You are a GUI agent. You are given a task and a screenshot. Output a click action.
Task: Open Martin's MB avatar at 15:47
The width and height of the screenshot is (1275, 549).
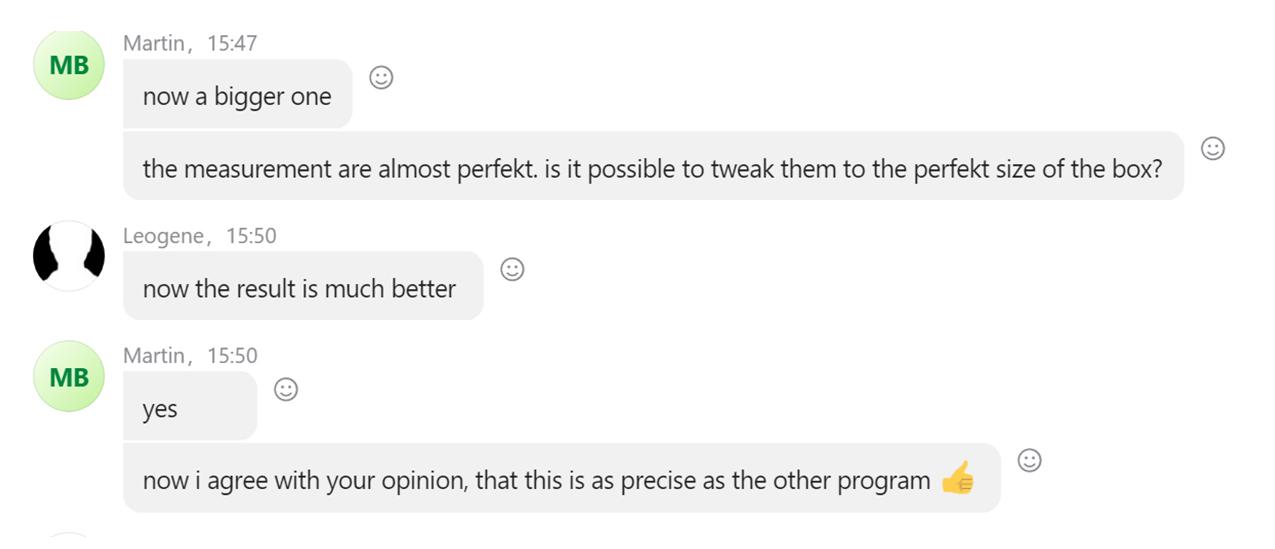pyautogui.click(x=69, y=65)
